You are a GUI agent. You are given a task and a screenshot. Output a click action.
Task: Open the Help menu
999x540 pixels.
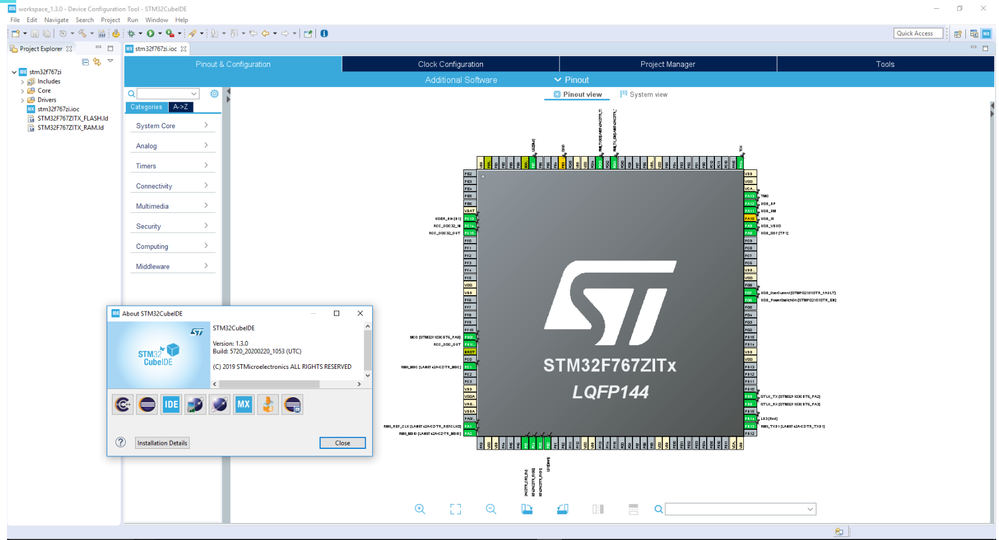click(182, 20)
